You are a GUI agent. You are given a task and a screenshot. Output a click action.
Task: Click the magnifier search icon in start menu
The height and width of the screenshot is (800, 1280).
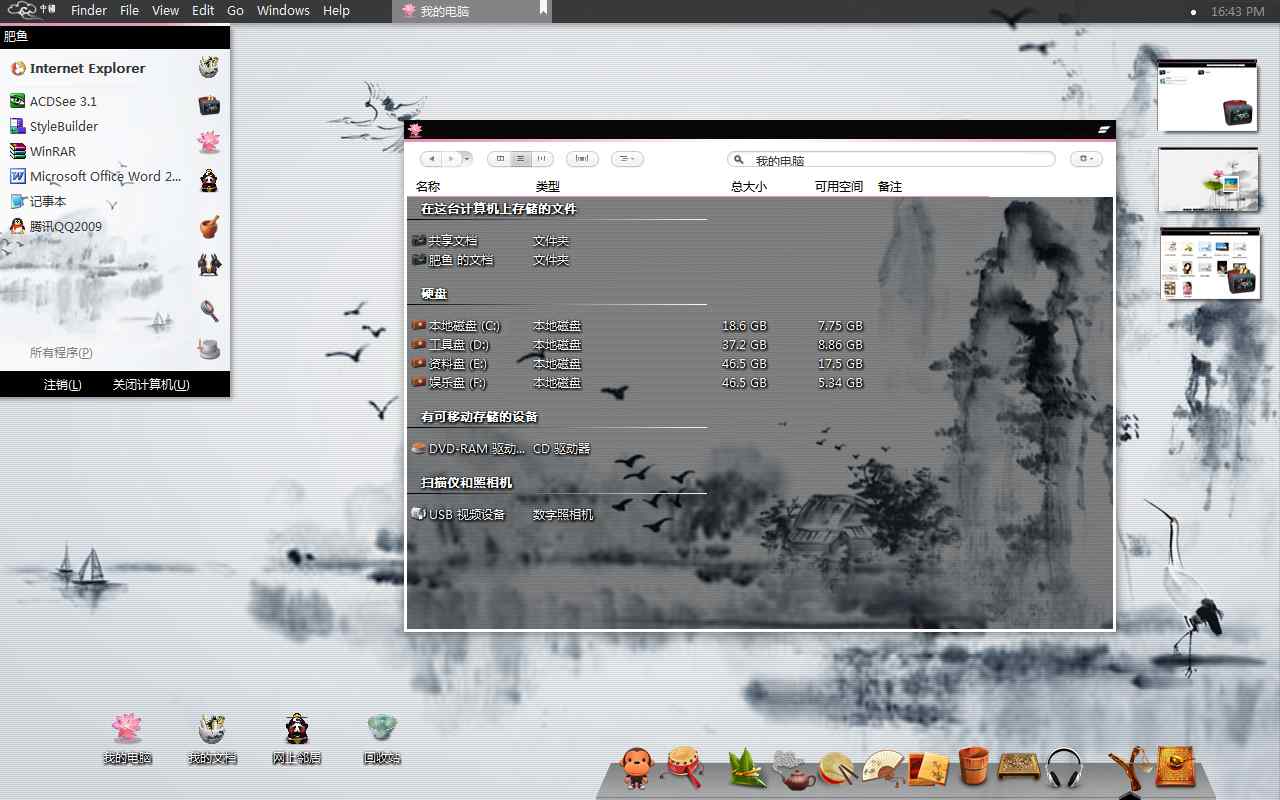[x=208, y=309]
